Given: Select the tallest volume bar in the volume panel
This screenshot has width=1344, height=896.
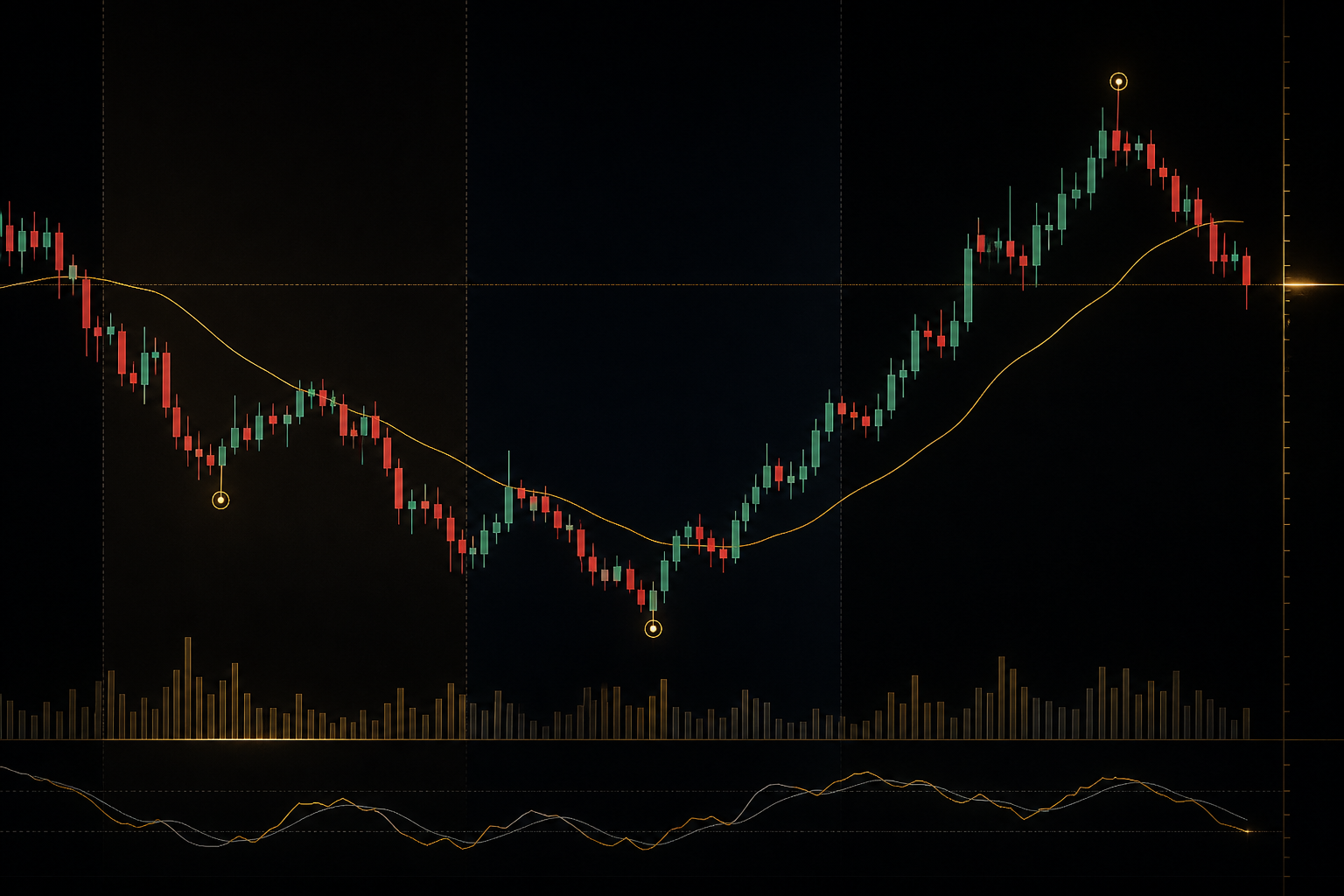Looking at the screenshot, I should (x=187, y=689).
